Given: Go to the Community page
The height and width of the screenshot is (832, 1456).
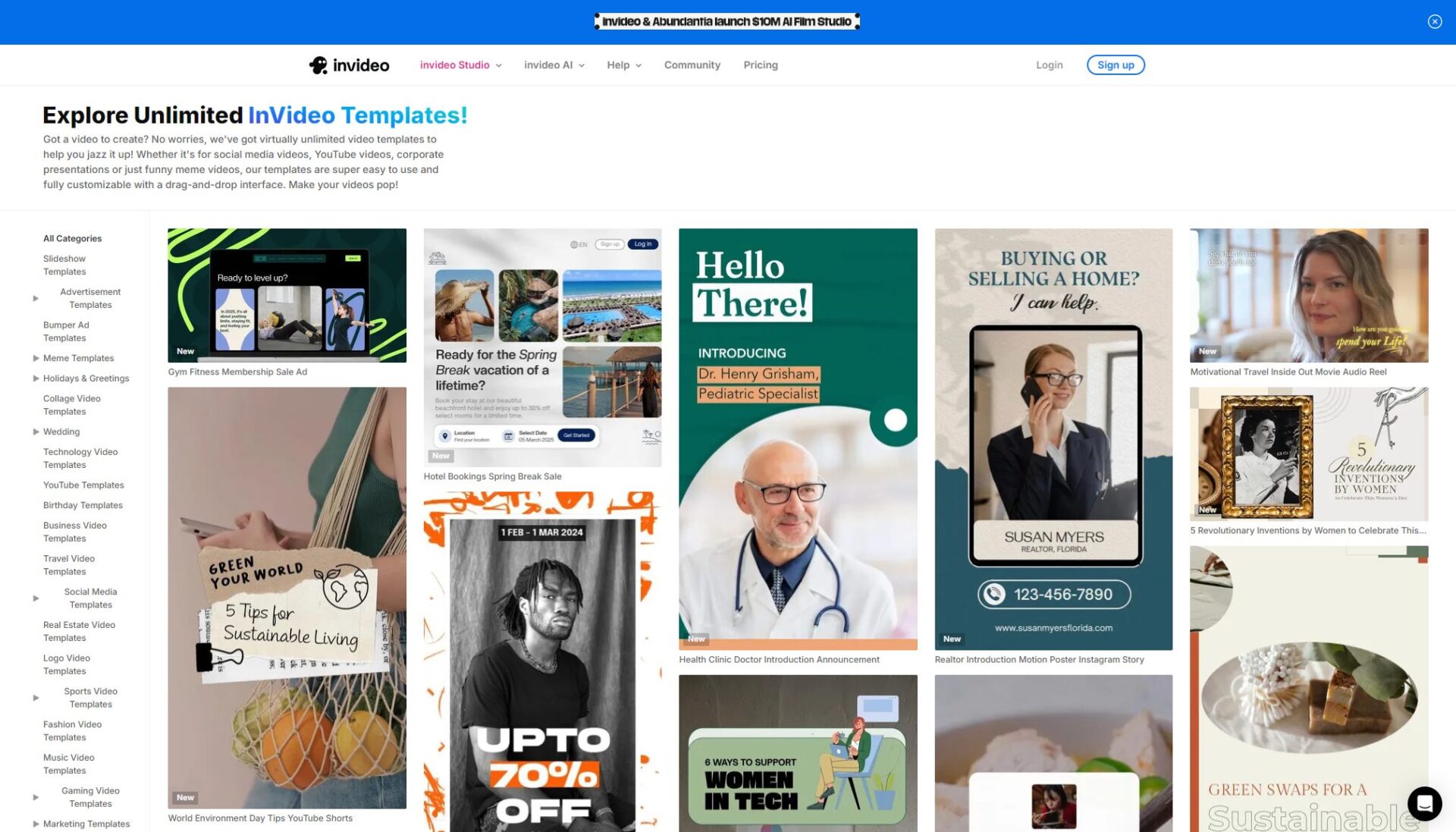Looking at the screenshot, I should click(692, 65).
